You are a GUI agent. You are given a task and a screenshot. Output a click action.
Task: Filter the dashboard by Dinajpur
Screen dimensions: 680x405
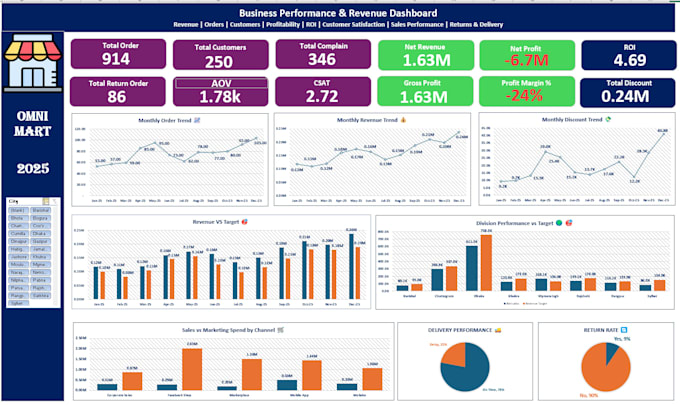click(x=18, y=242)
